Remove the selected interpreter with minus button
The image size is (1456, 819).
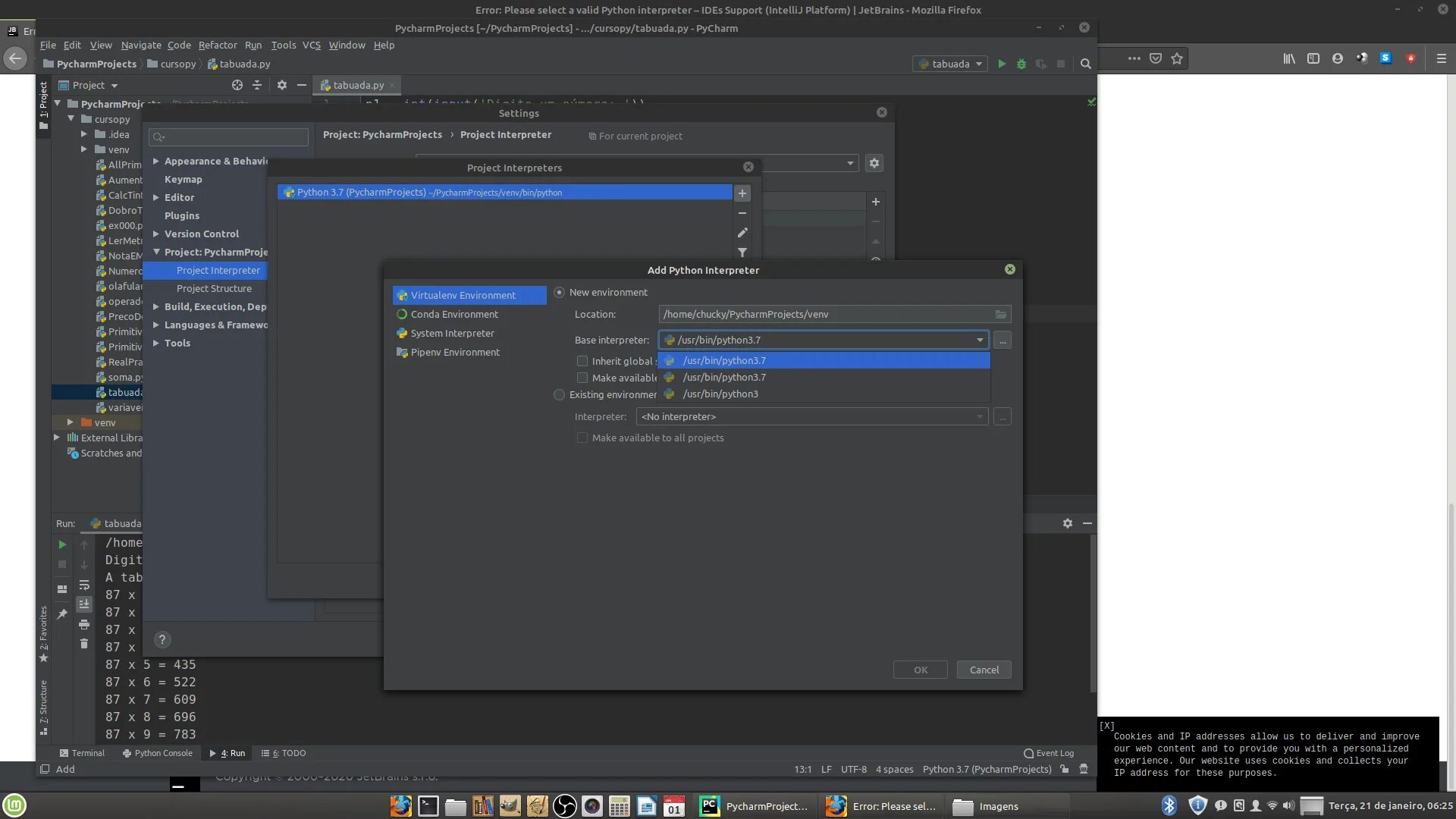pyautogui.click(x=742, y=214)
